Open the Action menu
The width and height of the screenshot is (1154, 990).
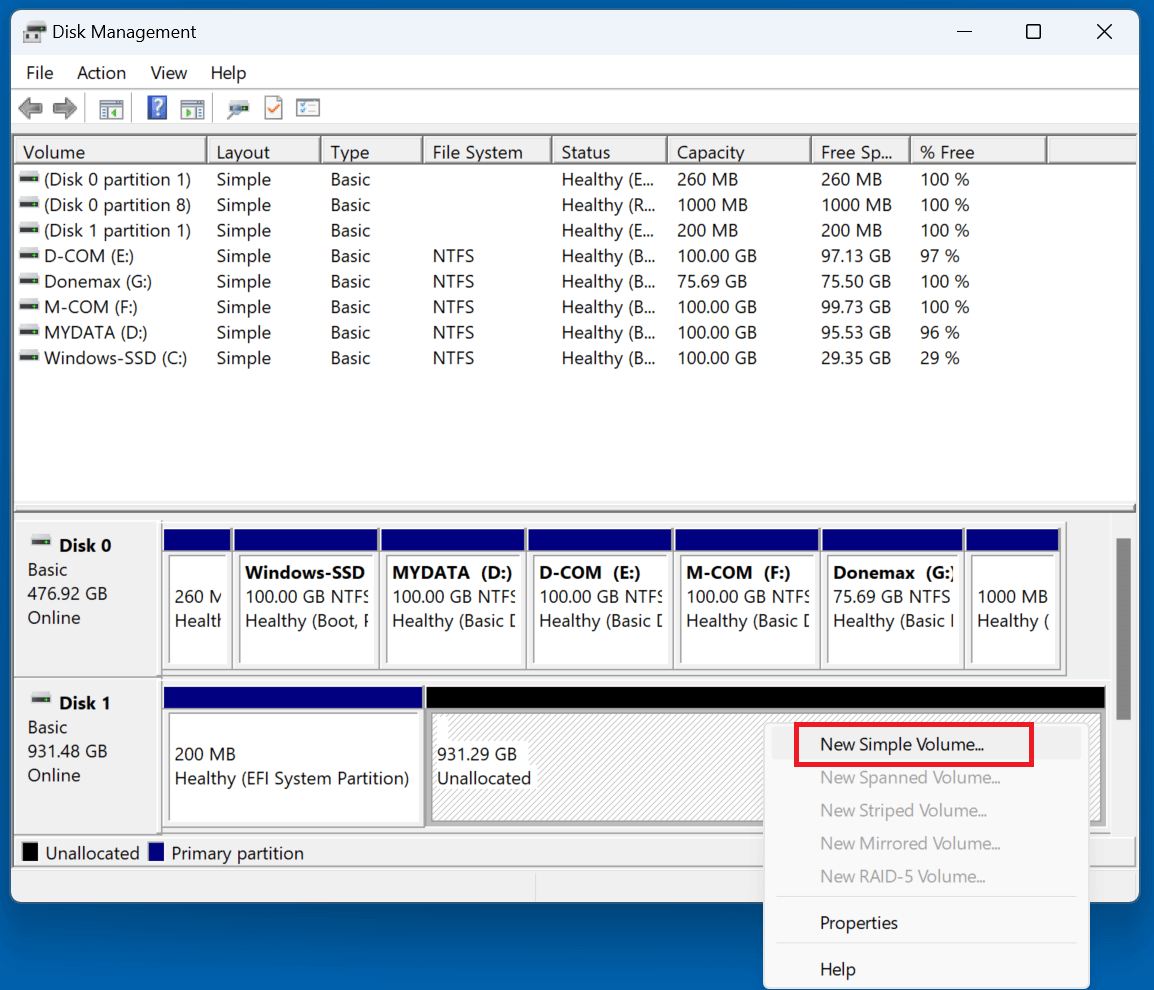point(101,72)
